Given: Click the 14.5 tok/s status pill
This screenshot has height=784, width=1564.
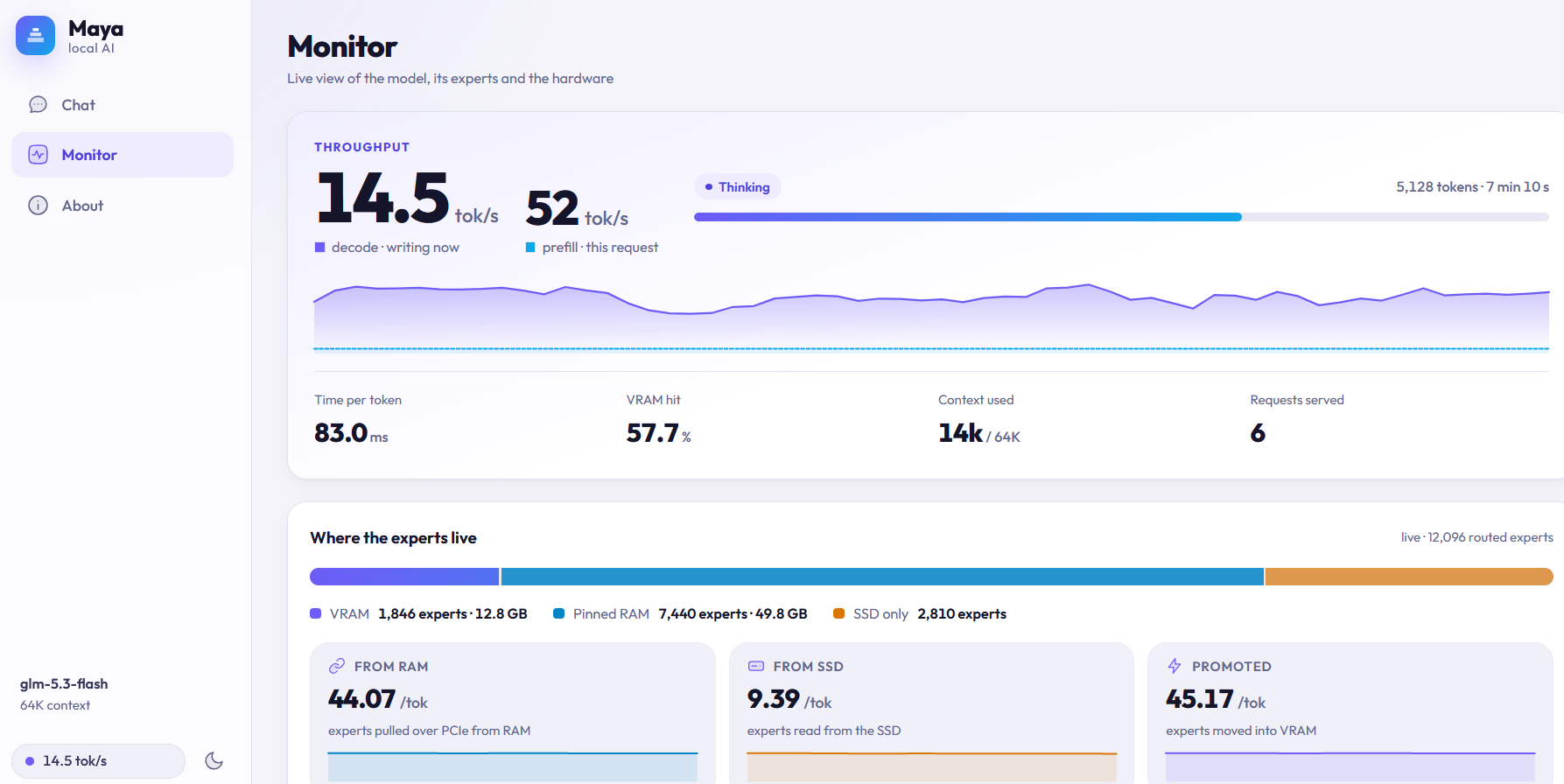Looking at the screenshot, I should 98,761.
